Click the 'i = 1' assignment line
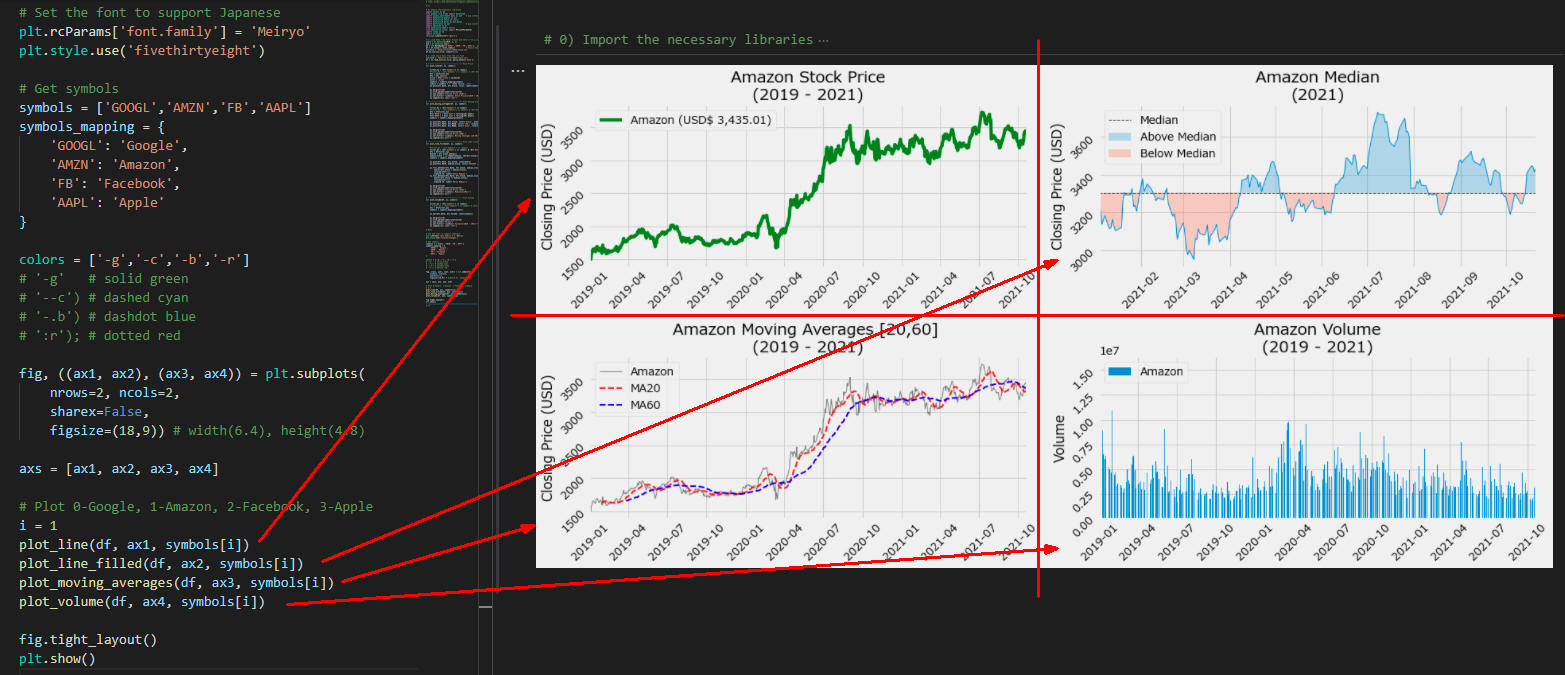The width and height of the screenshot is (1565, 675). (x=37, y=525)
